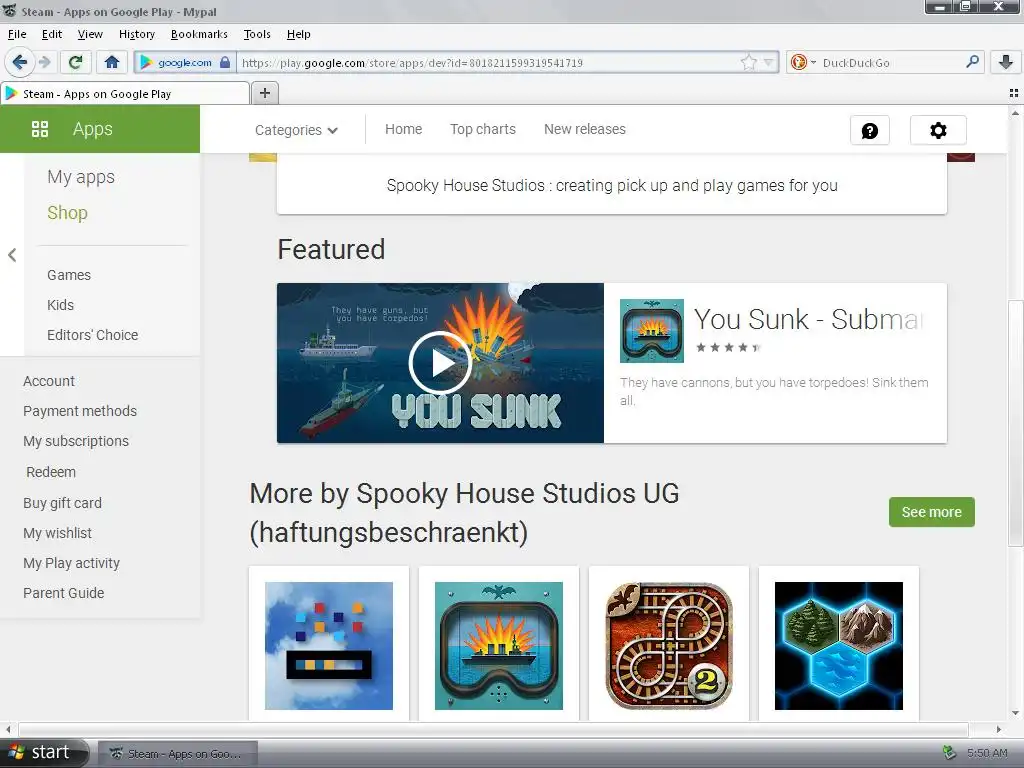
Task: Open Payment methods
Action: pos(80,411)
